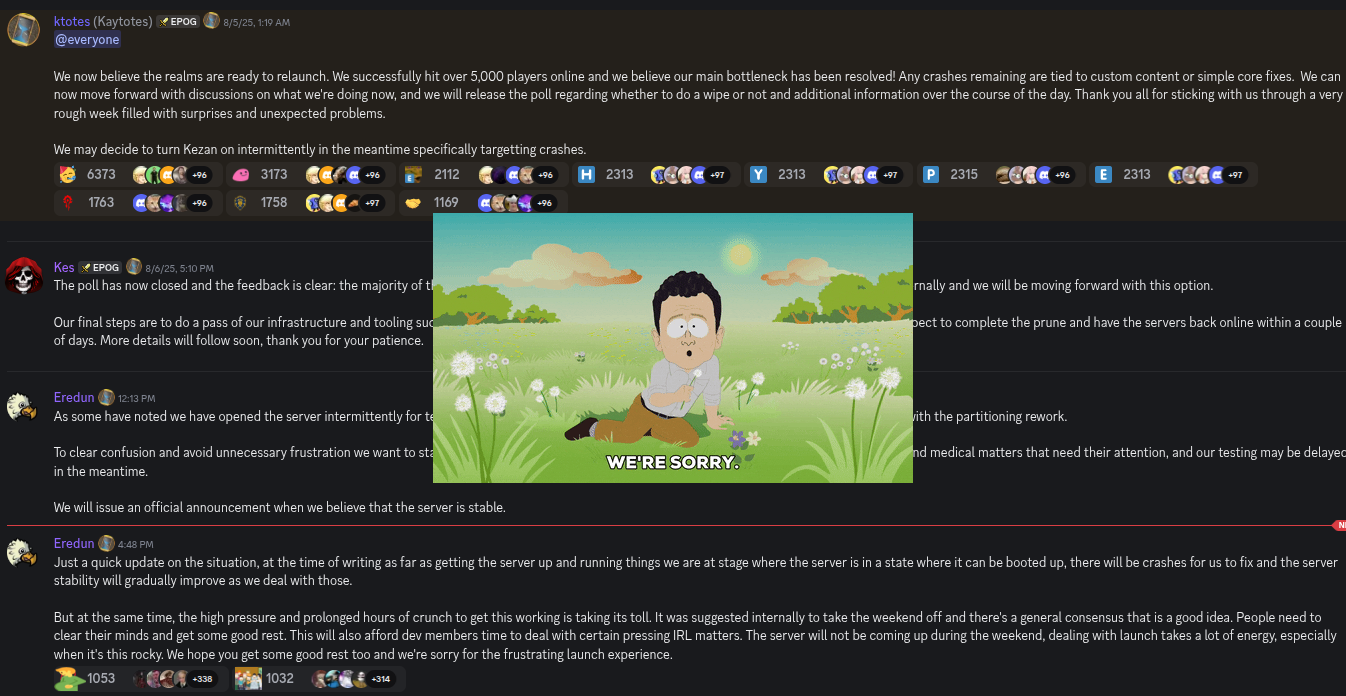1346x696 pixels.
Task: Click the role badge icon after Kes' EPOG tag
Action: pos(134,267)
